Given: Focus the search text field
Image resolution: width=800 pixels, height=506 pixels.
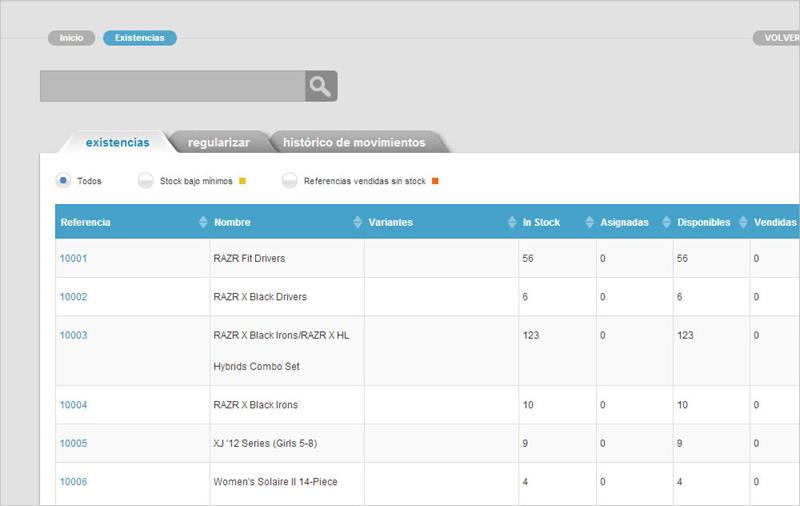Looking at the screenshot, I should (172, 86).
